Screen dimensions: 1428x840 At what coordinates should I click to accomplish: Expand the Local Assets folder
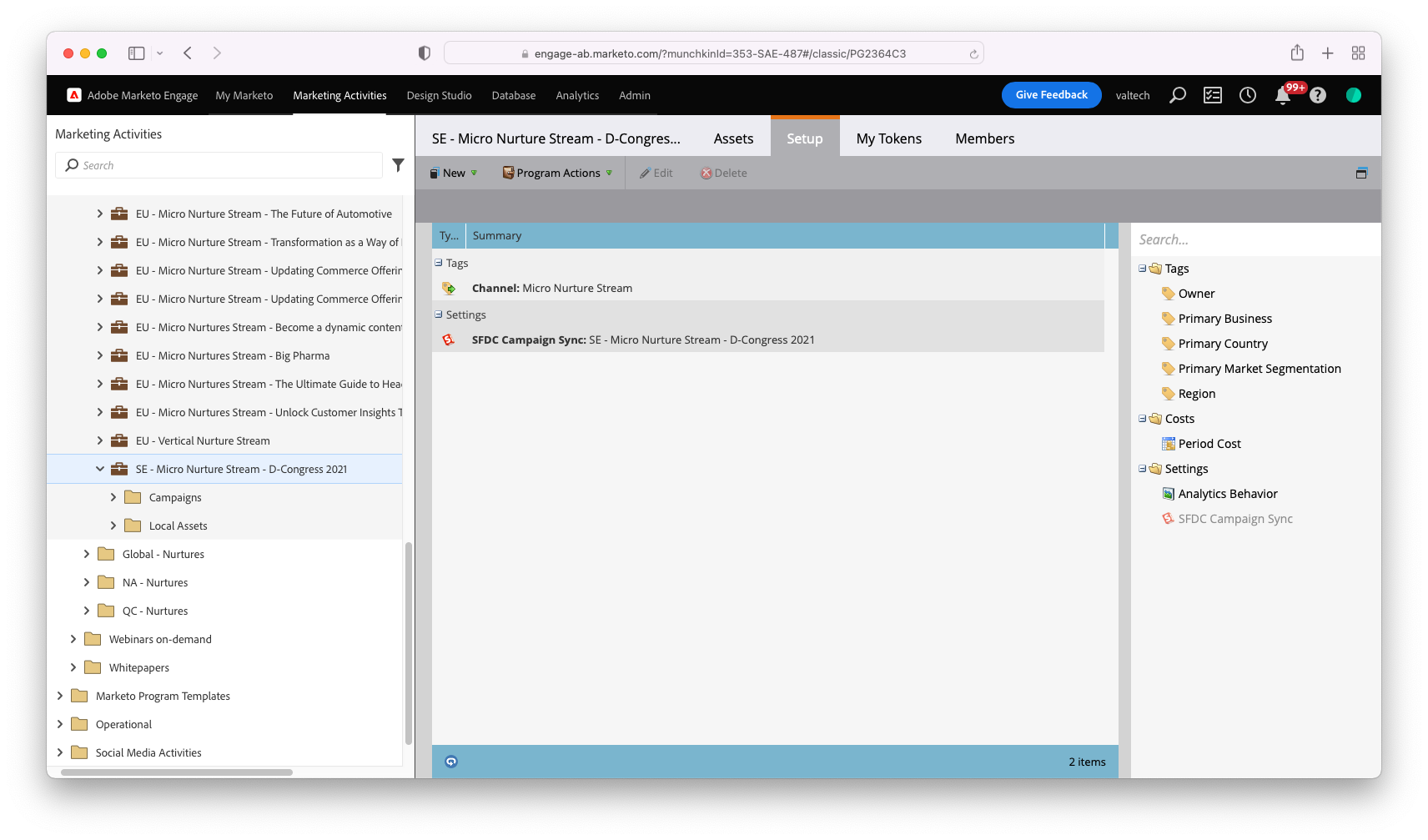point(113,526)
